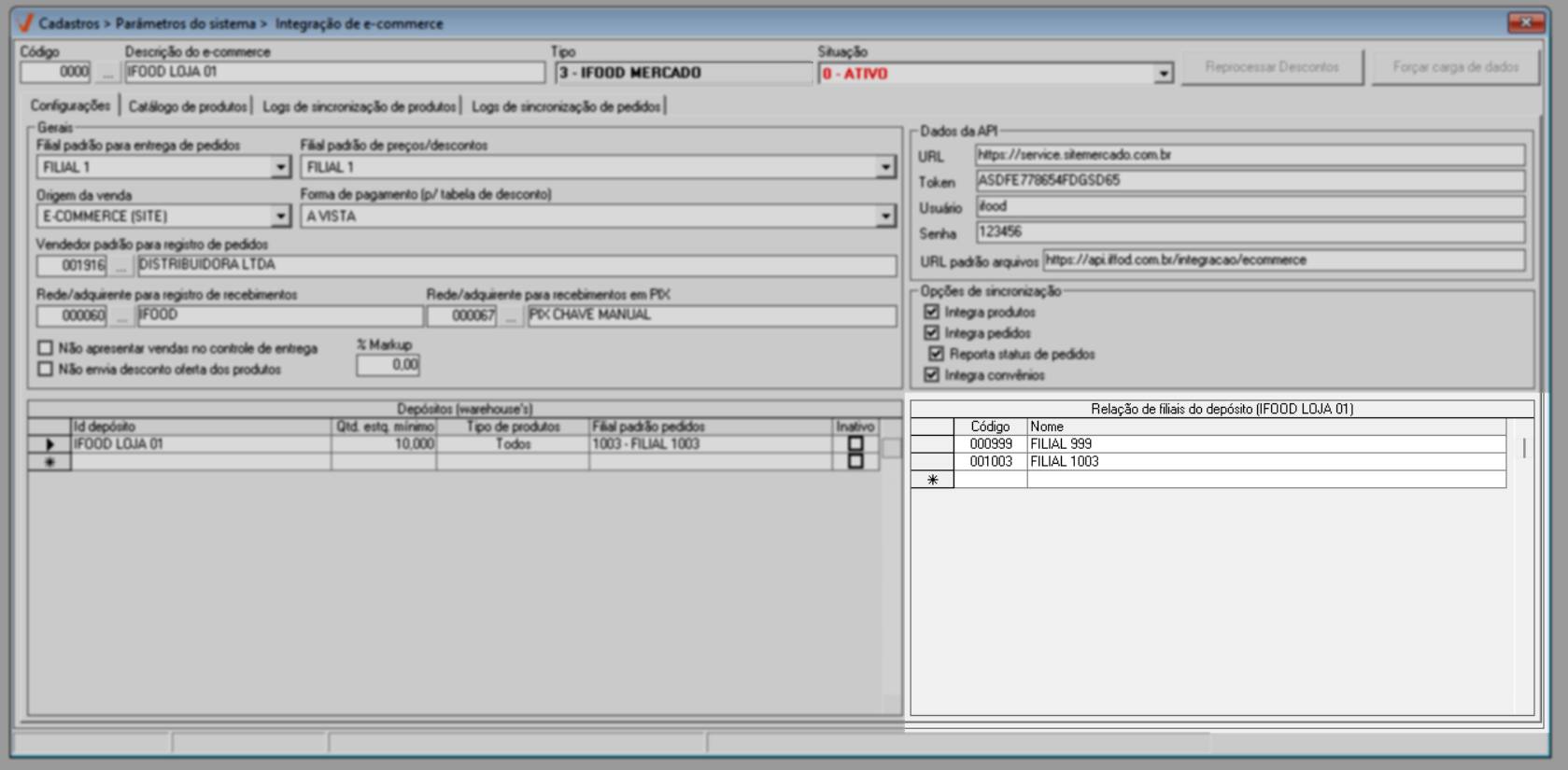The height and width of the screenshot is (770, 1568).
Task: Click new-row asterisk in filiais grid
Action: click(932, 480)
